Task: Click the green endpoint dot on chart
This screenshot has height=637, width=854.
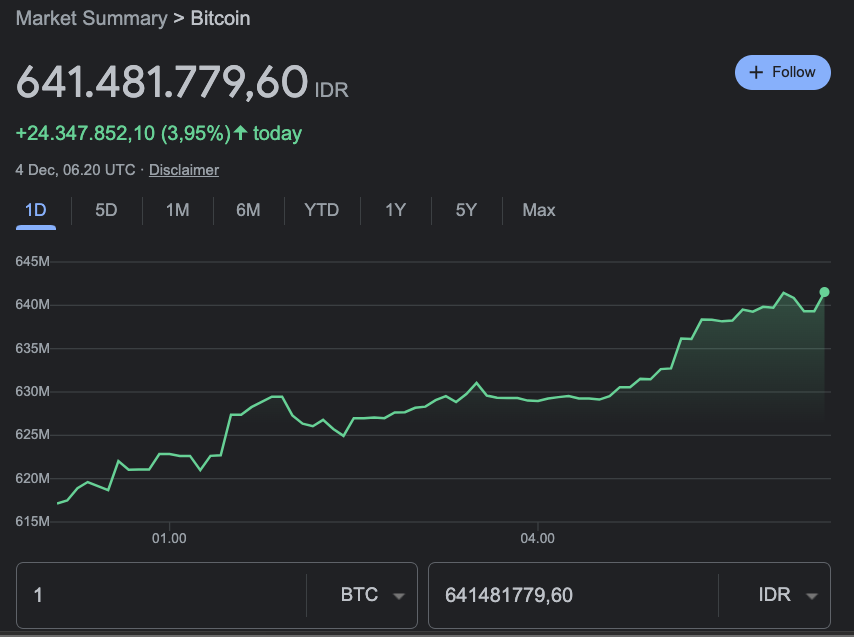Action: (x=824, y=292)
